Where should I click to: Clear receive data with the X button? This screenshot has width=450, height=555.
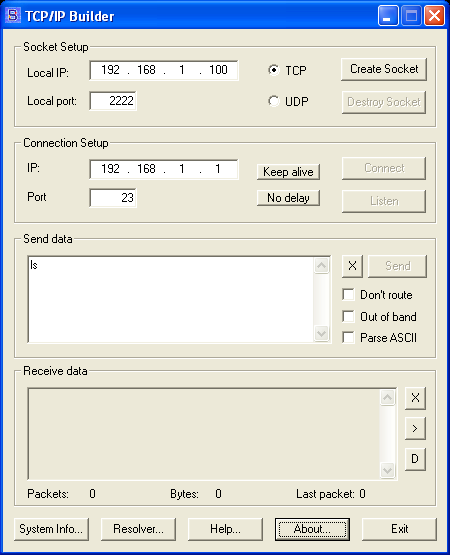click(x=415, y=398)
